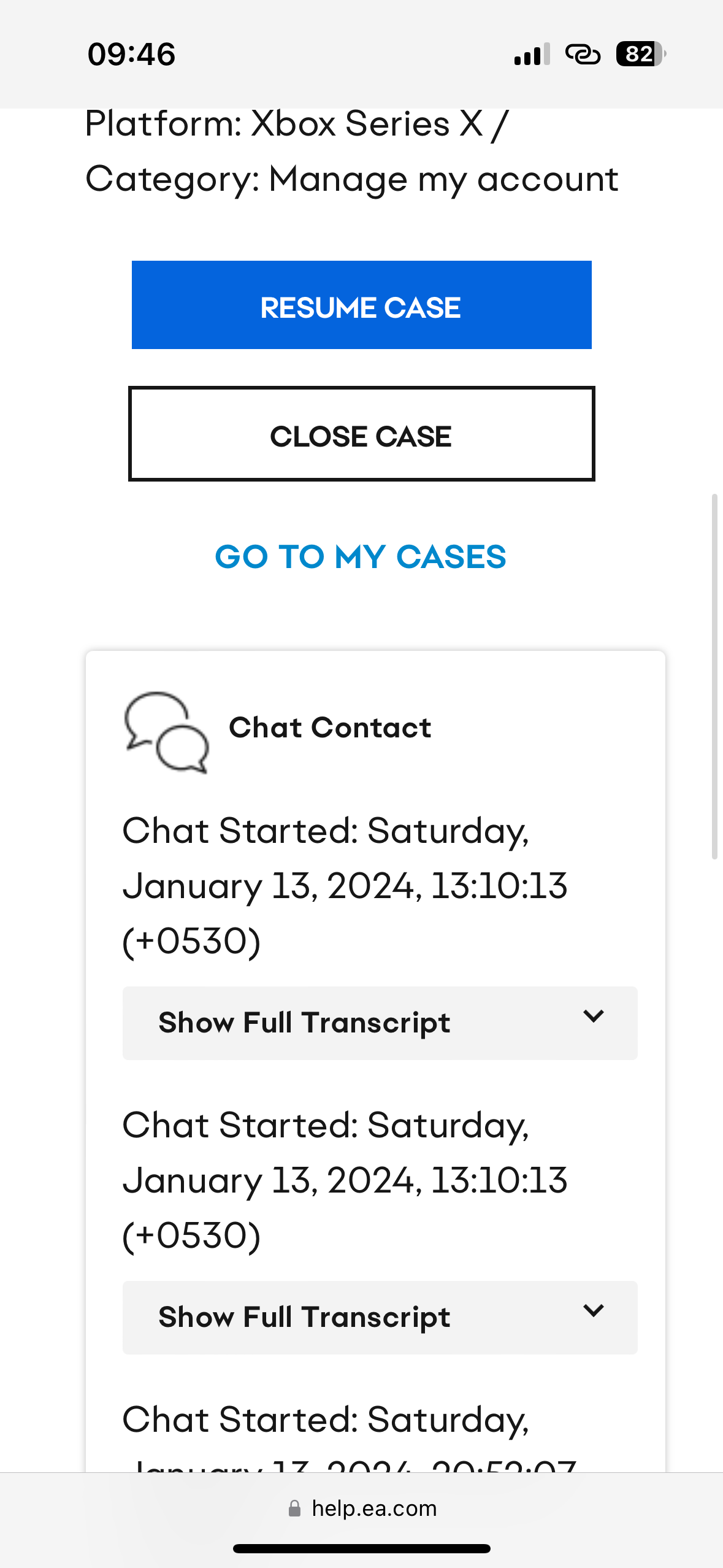Click the Platform: Xbox Series X text
The height and width of the screenshot is (1568, 723).
[296, 125]
